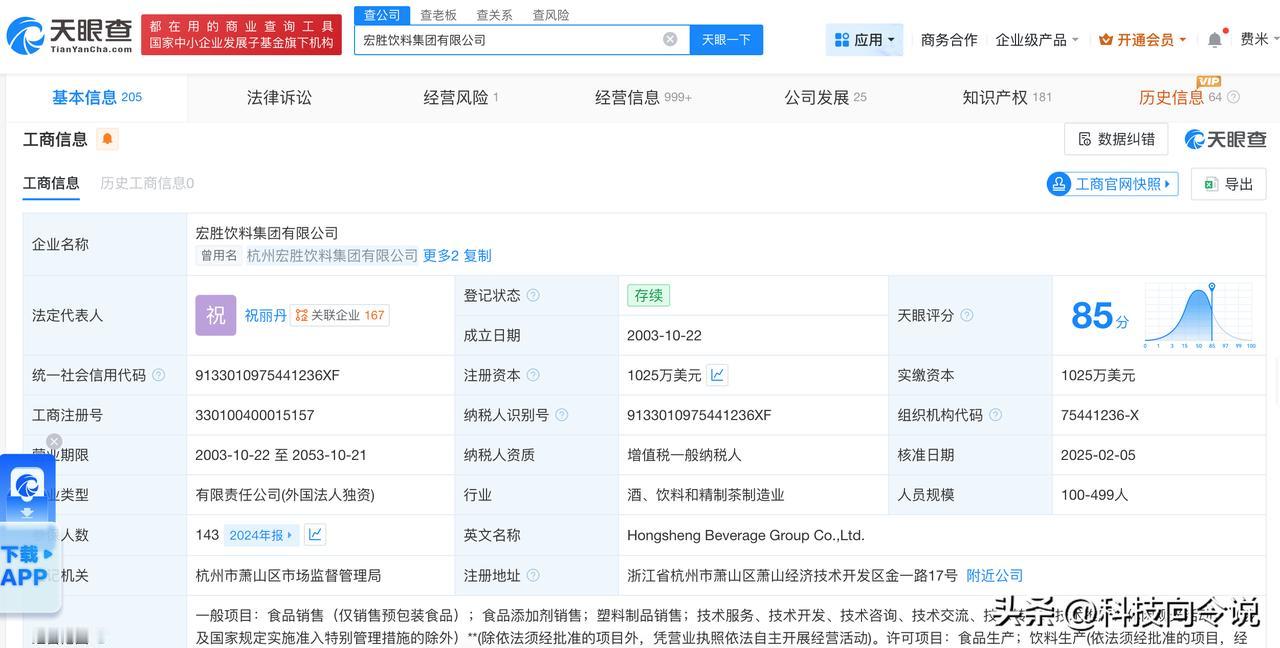
Task: Open the 基本信息 205 tab
Action: pos(97,97)
